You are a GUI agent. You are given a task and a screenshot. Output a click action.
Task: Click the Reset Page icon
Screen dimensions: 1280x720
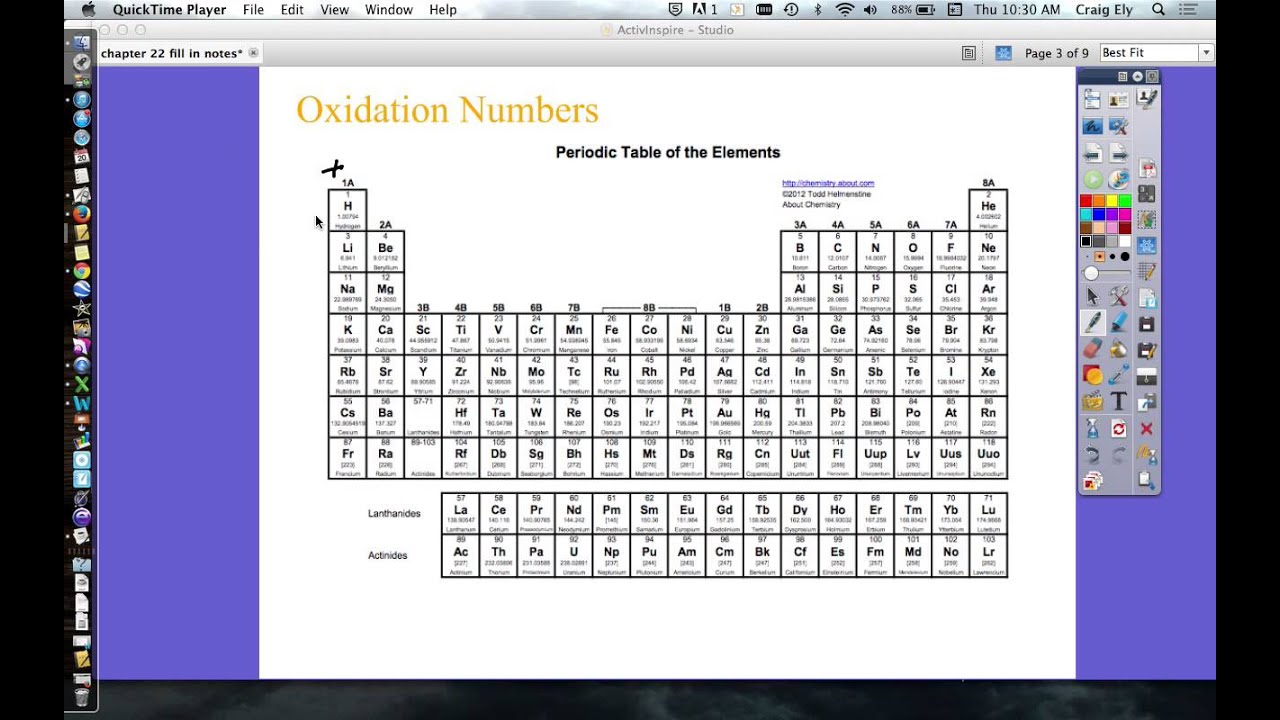pos(1119,429)
